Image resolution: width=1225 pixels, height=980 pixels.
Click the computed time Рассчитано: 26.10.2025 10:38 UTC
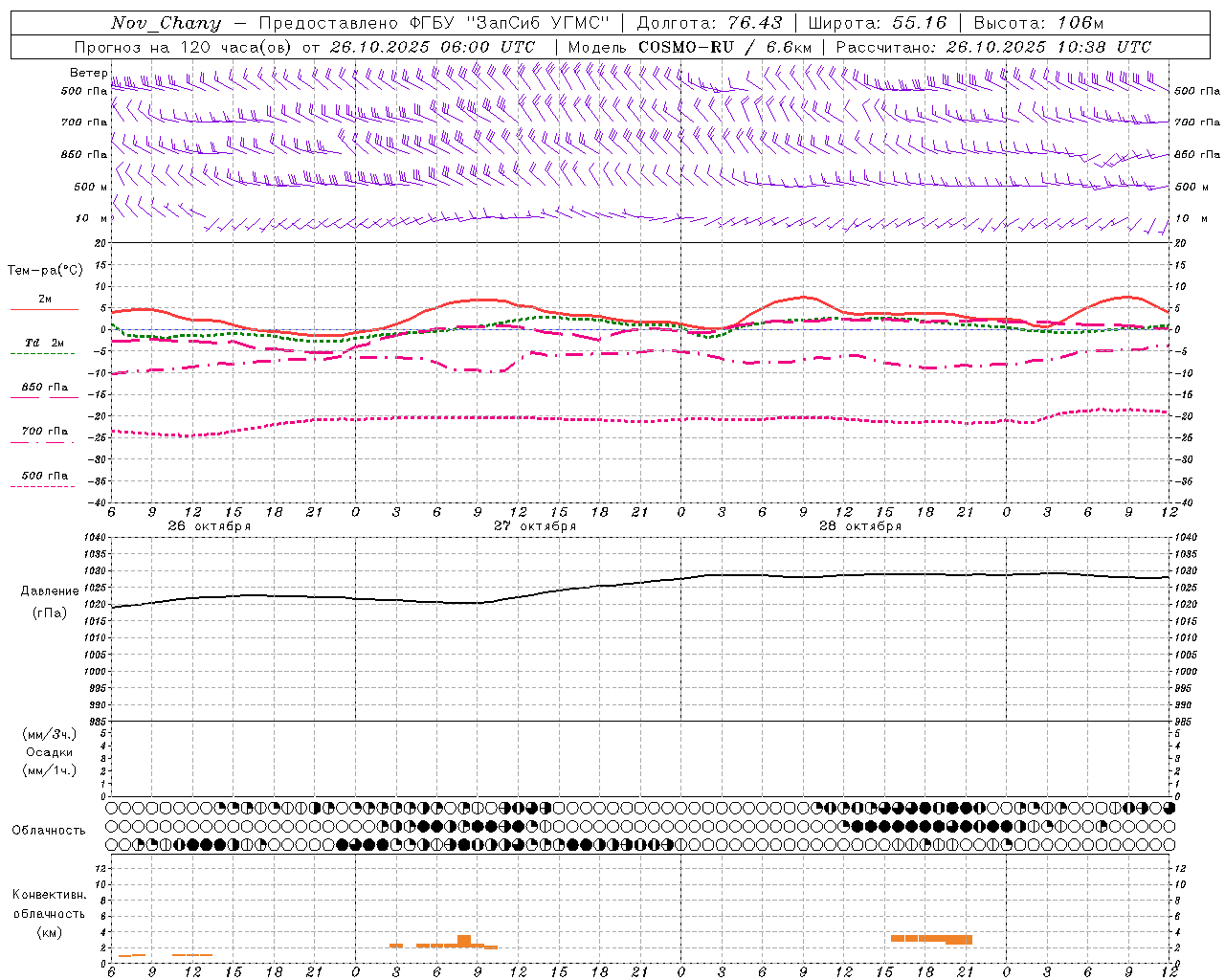pos(993,47)
